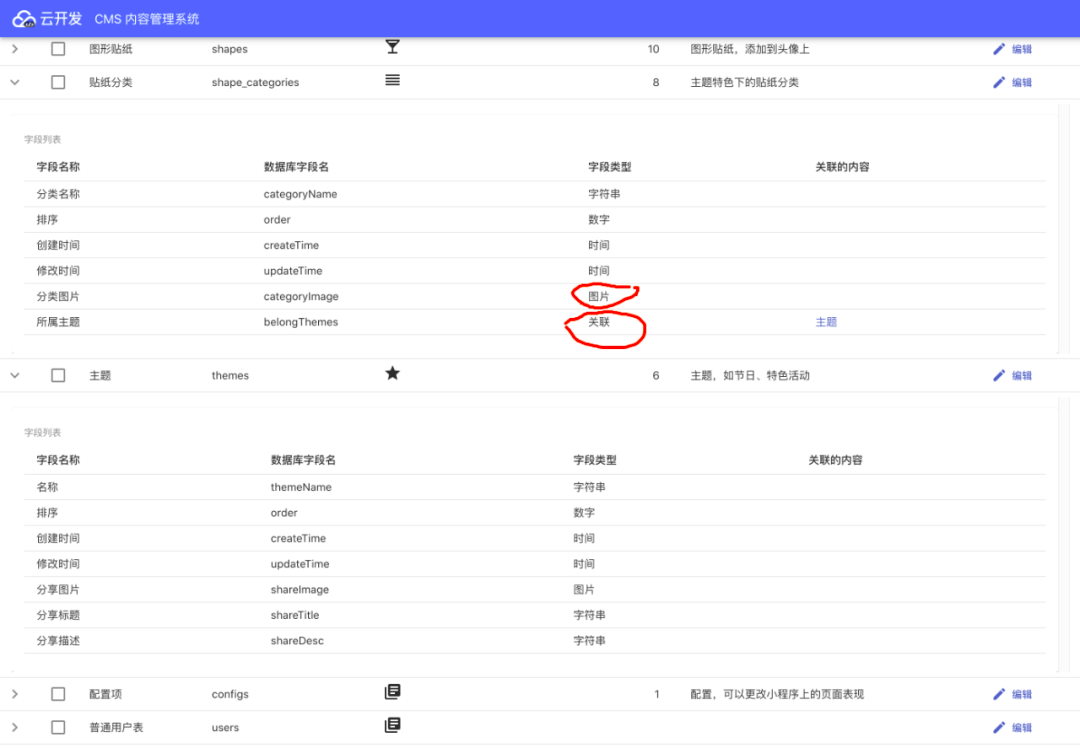Expand the 配置项 collection row
The image size is (1080, 748).
[x=15, y=693]
